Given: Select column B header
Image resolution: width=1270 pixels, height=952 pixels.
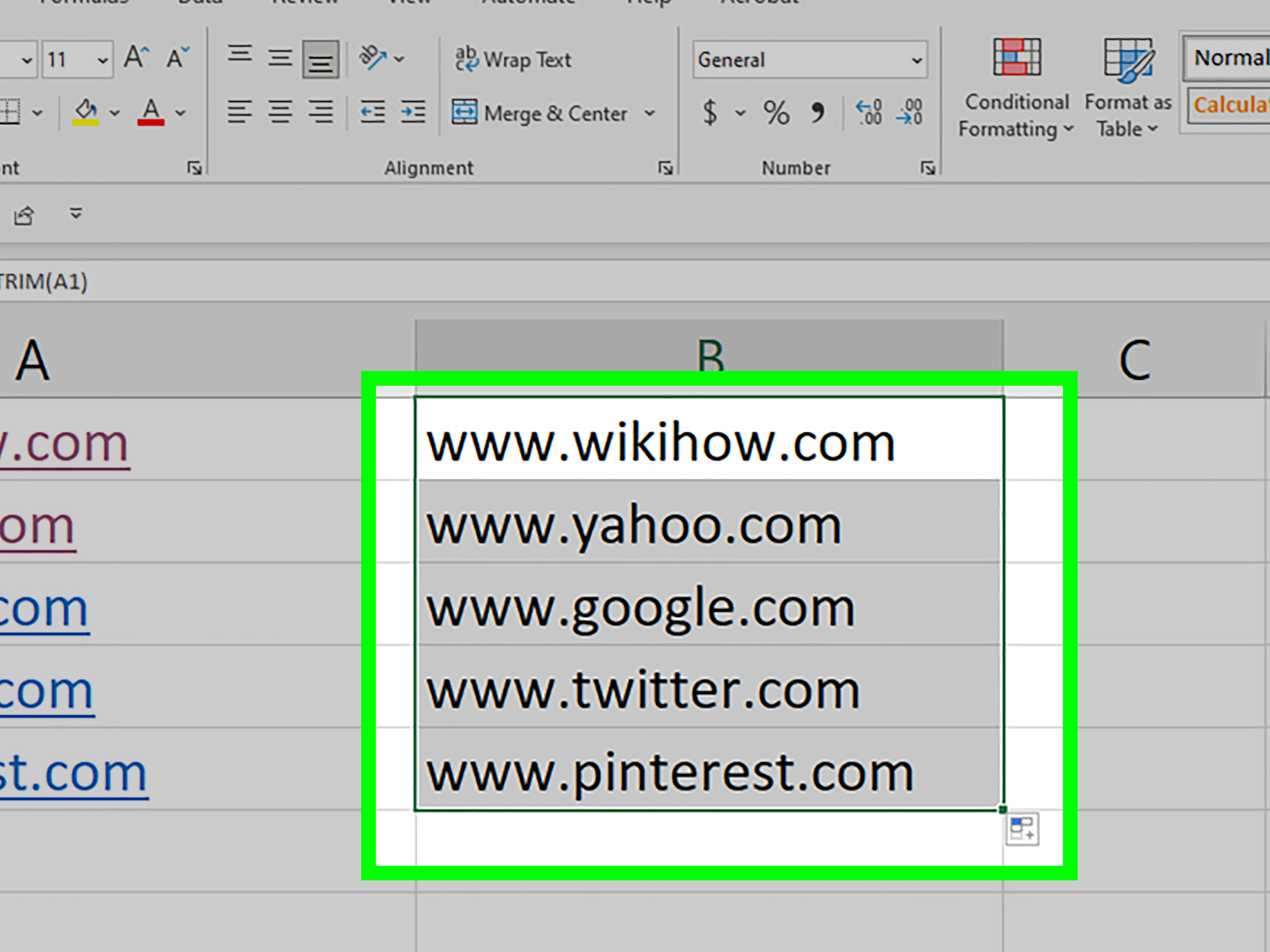Looking at the screenshot, I should click(710, 358).
